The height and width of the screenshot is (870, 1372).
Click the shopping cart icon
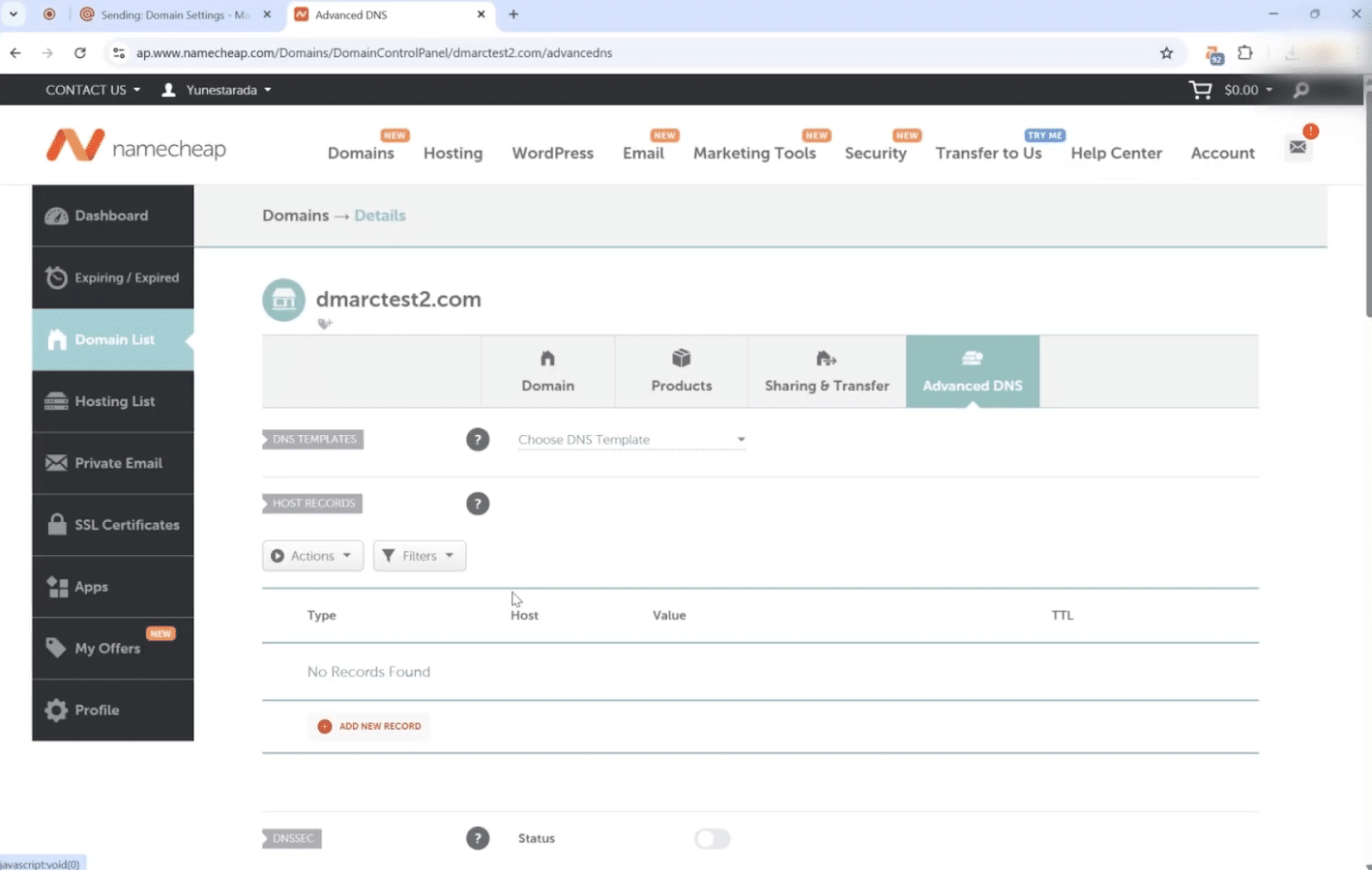[1200, 90]
